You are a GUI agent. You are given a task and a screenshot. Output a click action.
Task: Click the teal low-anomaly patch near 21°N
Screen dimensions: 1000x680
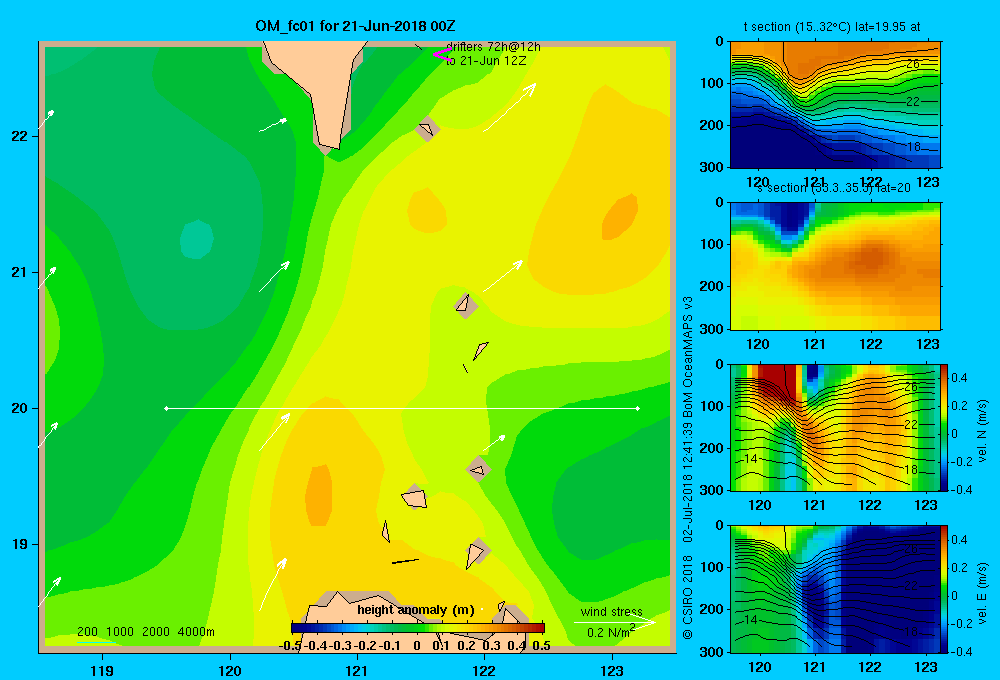tap(196, 239)
